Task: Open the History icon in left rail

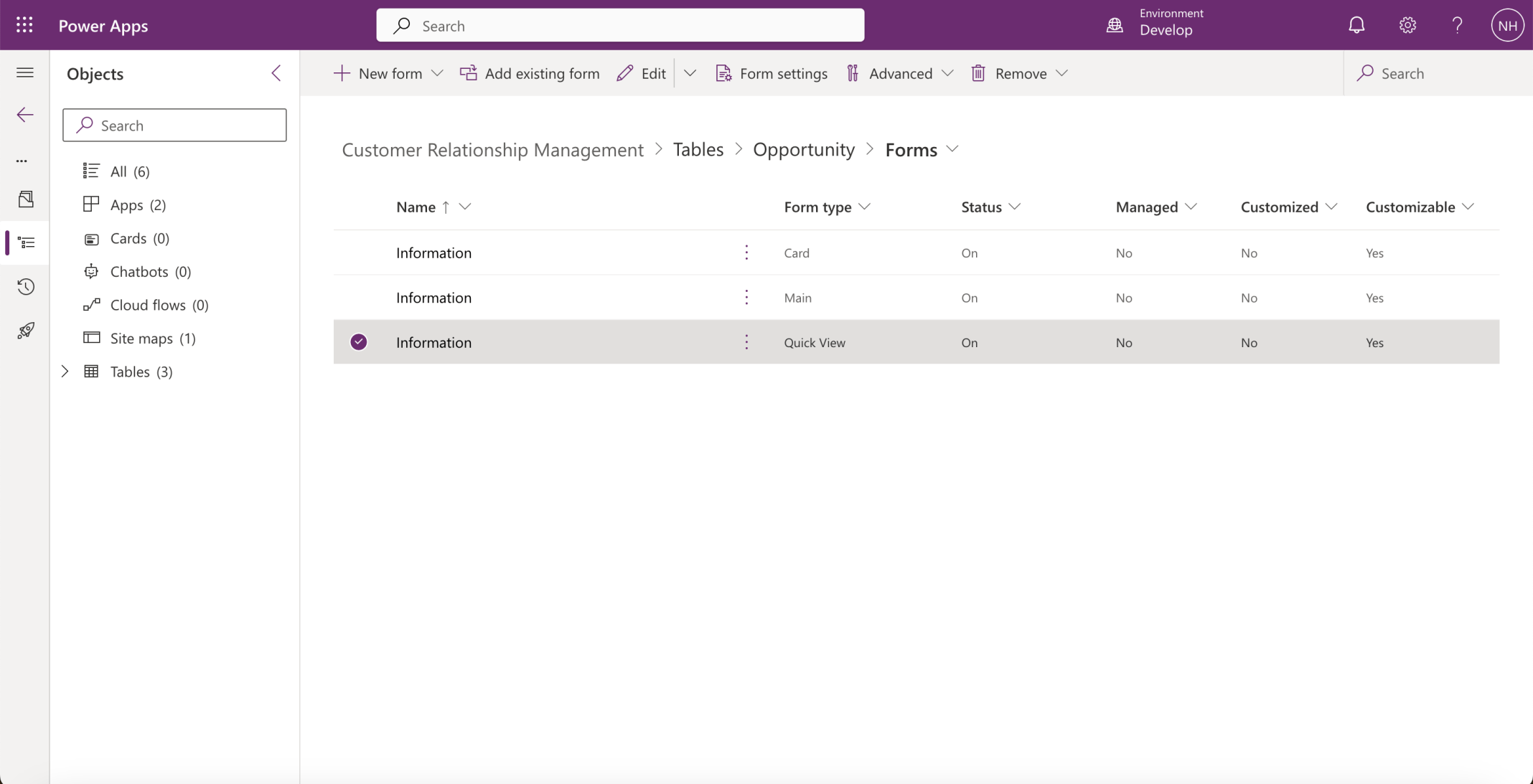Action: coord(26,287)
